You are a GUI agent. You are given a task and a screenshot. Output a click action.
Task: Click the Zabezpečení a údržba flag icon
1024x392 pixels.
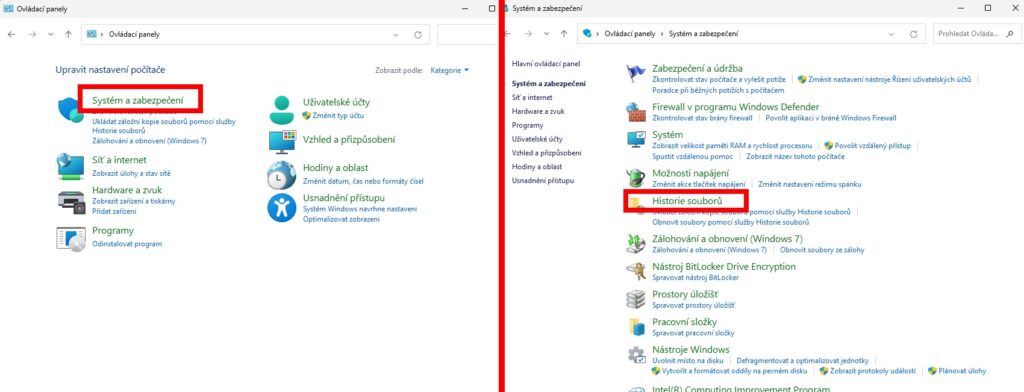point(635,74)
